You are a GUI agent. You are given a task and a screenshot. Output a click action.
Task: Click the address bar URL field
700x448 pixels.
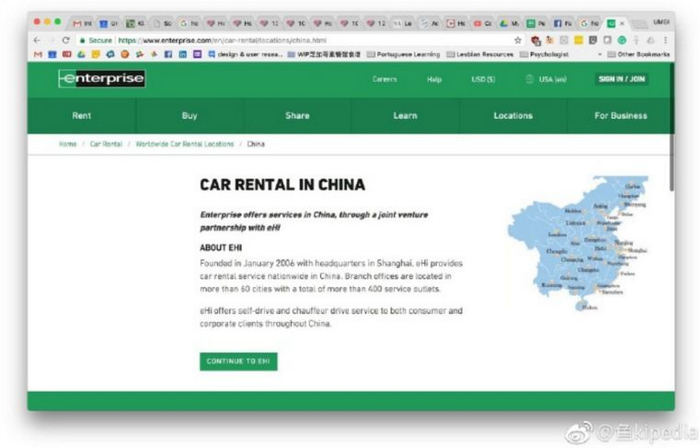[295, 40]
